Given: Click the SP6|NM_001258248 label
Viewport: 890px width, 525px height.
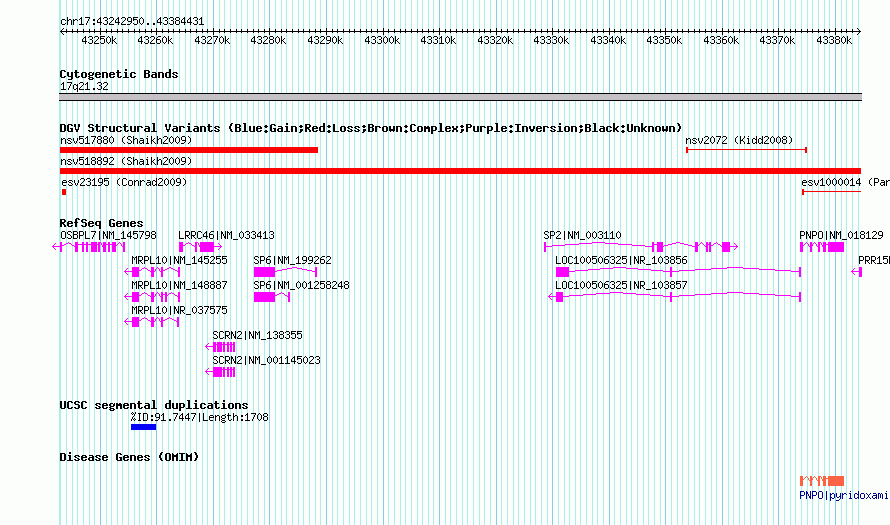Looking at the screenshot, I should [x=301, y=285].
